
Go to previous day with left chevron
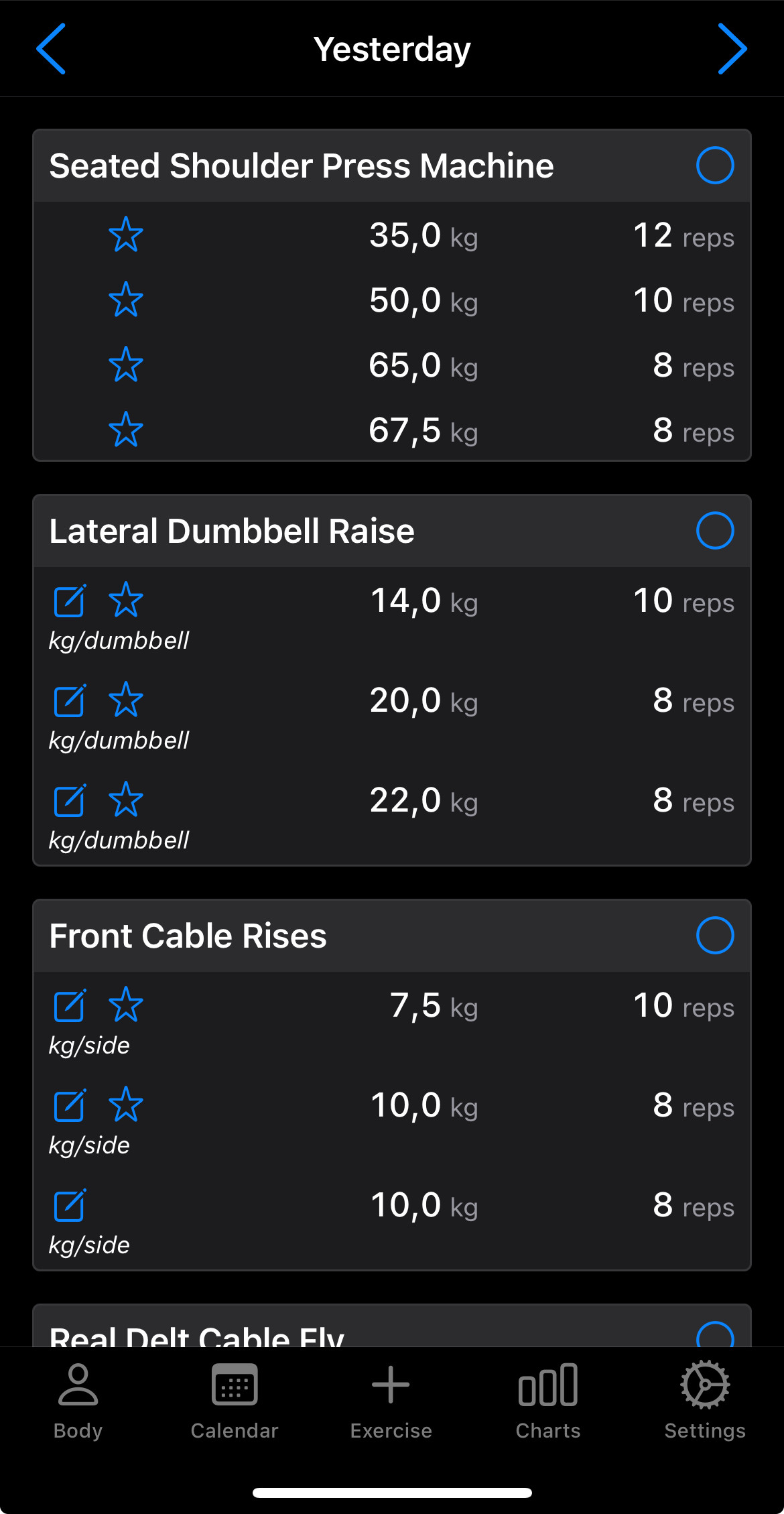pos(51,49)
